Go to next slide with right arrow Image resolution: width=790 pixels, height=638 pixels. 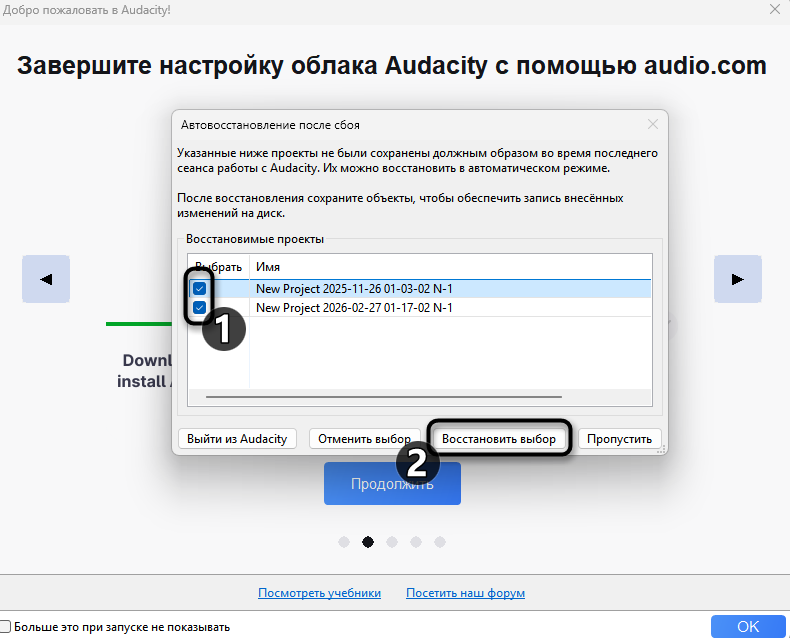[738, 279]
